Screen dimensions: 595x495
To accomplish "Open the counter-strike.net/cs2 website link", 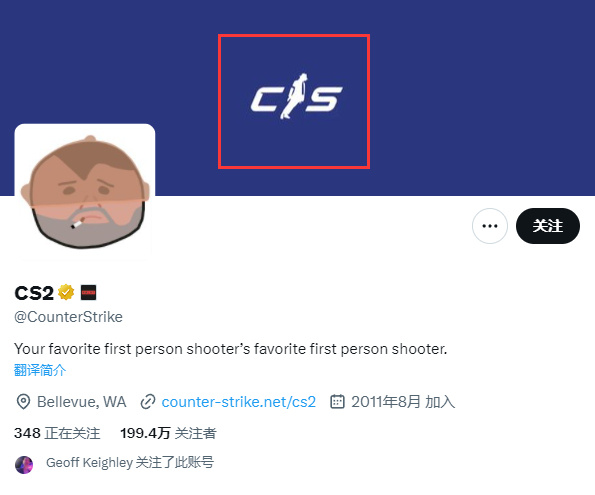I will click(x=239, y=402).
